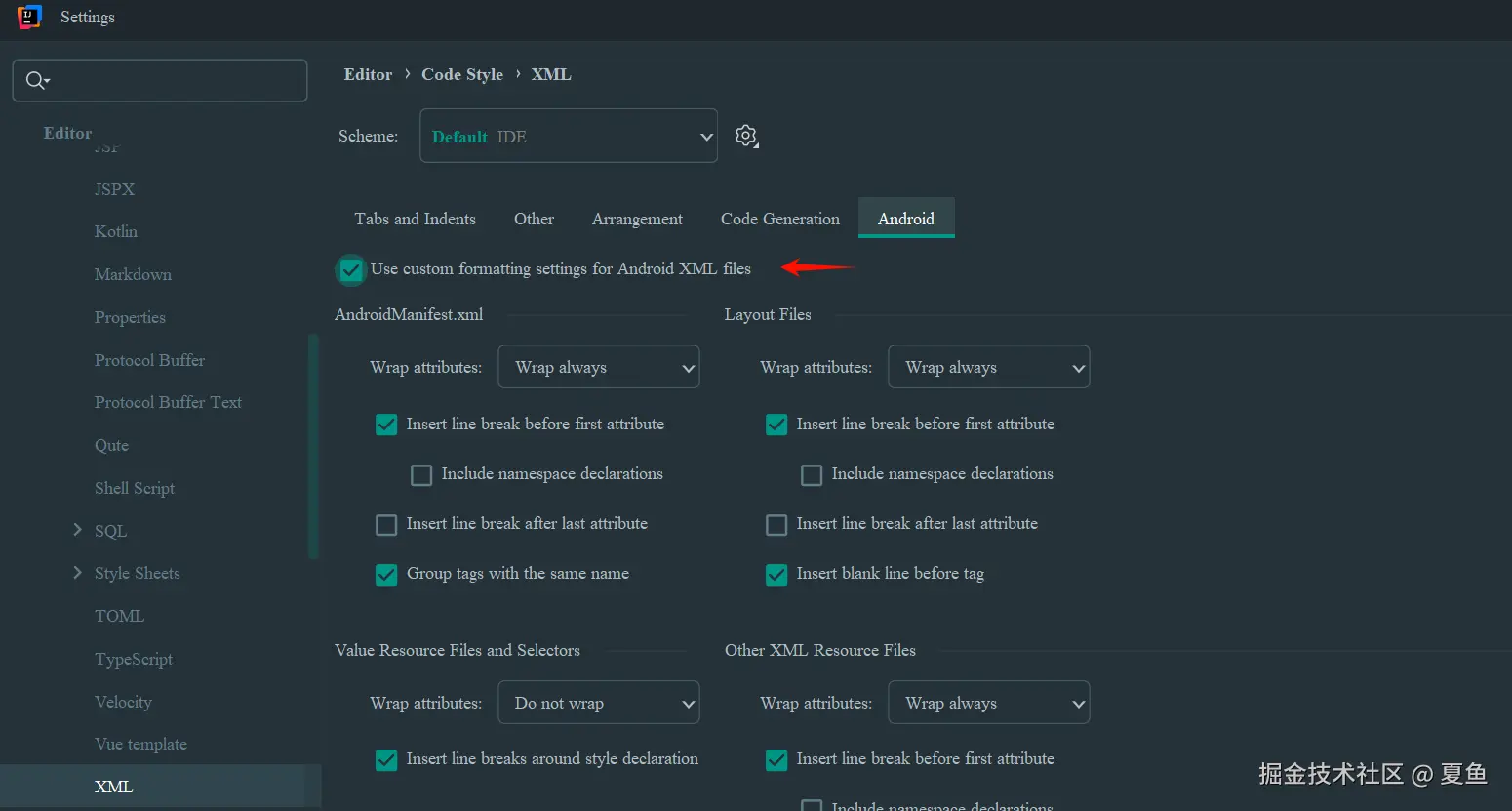Select Protocol Buffer Text in the tree
1512x811 pixels.
point(168,402)
